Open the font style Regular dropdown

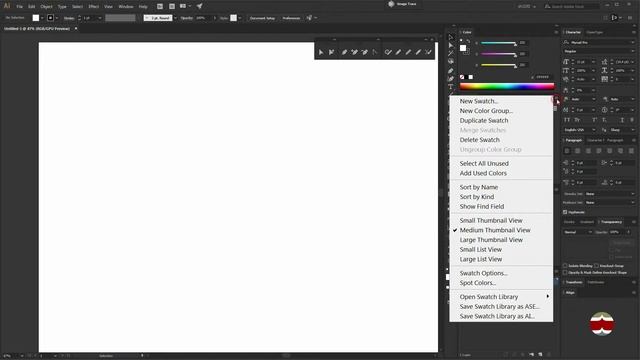[x=633, y=51]
